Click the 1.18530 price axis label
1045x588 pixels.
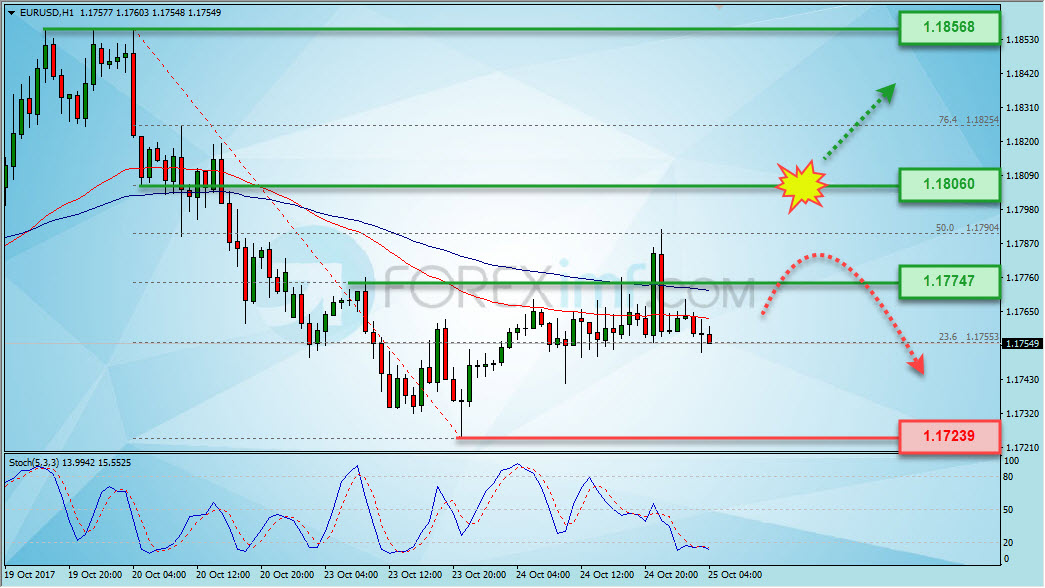click(1022, 40)
